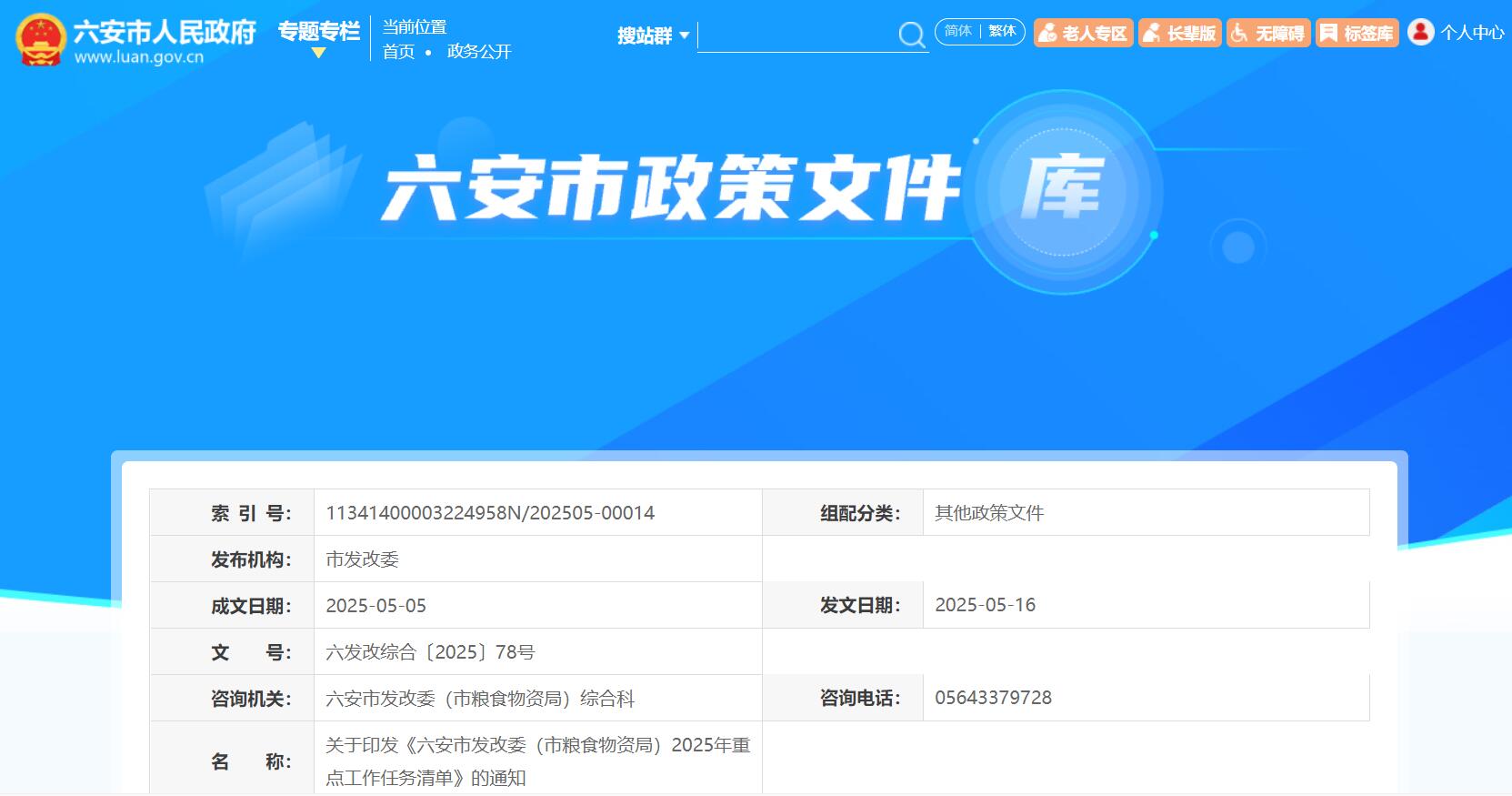
Task: Click the 组配分类 label cell
Action: coord(843,513)
